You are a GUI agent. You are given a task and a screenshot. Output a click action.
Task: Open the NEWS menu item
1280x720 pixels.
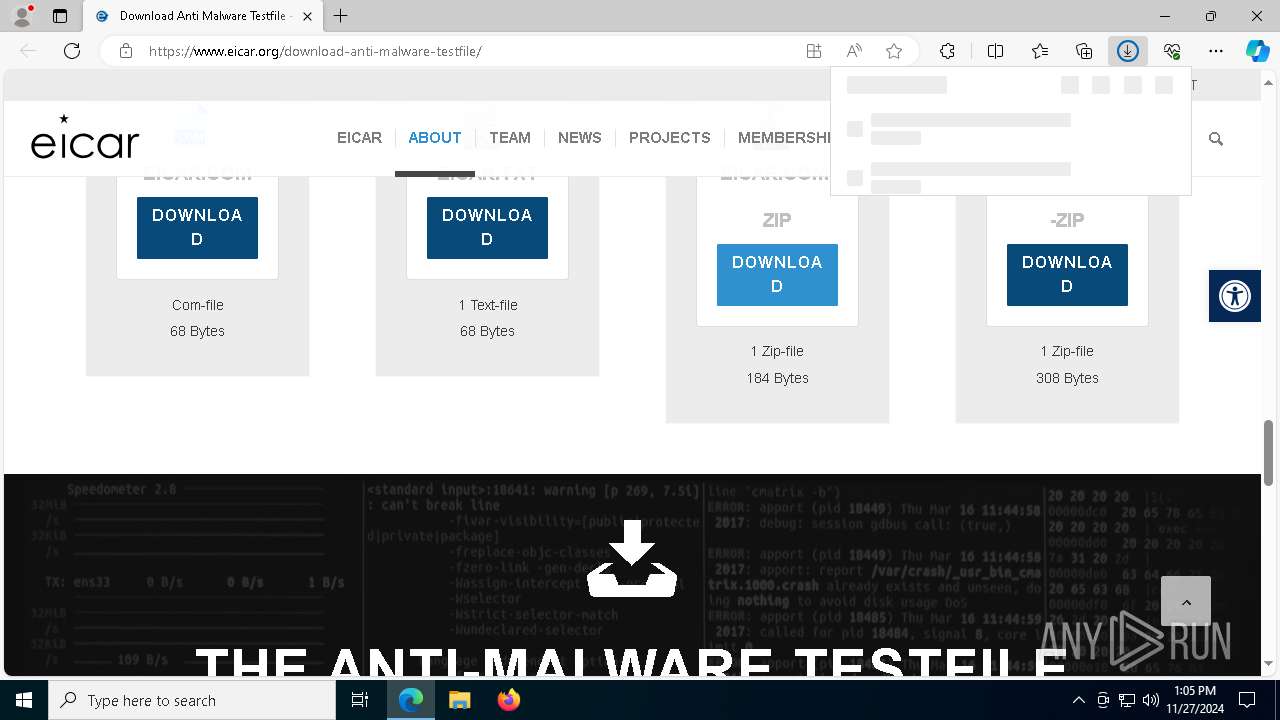tap(580, 138)
